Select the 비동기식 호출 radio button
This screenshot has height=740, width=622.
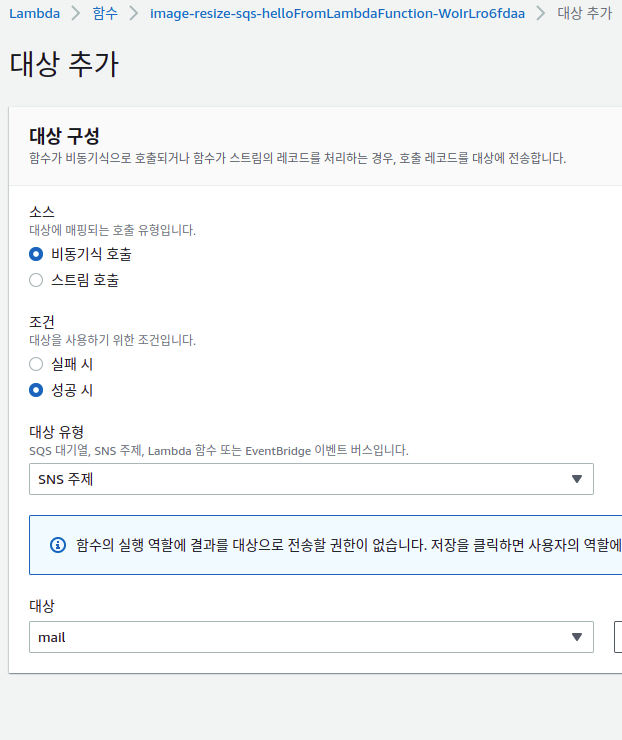36,254
